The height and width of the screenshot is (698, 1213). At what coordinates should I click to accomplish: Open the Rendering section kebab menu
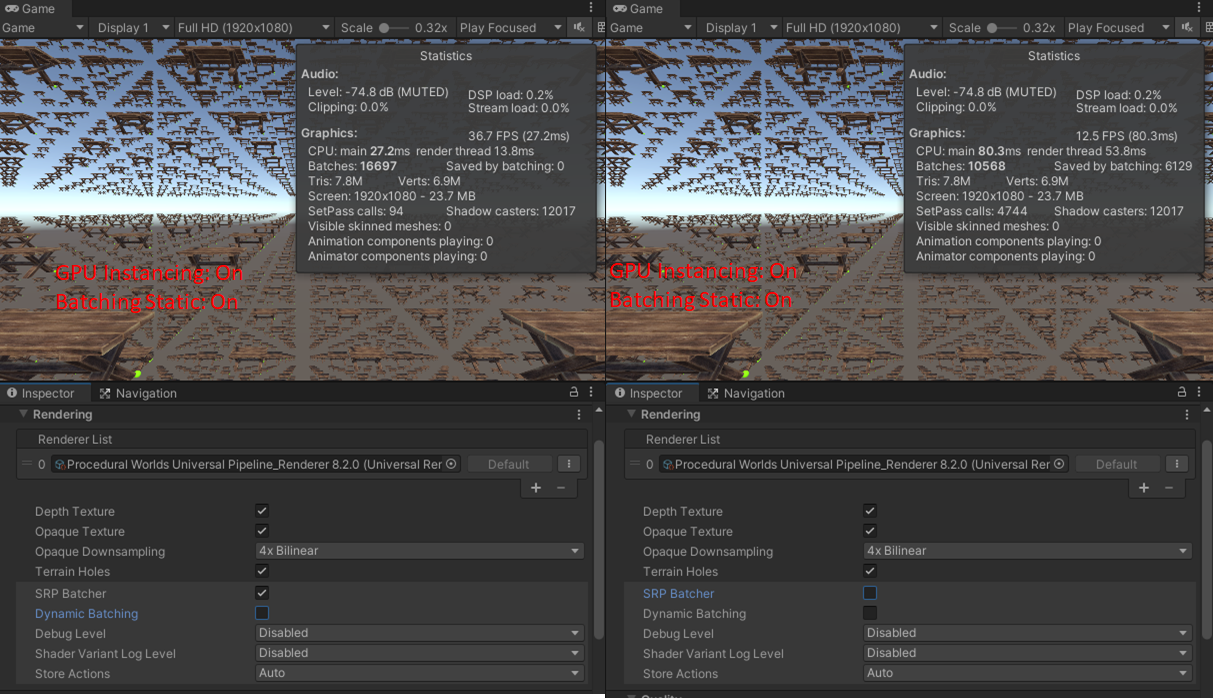pos(578,413)
